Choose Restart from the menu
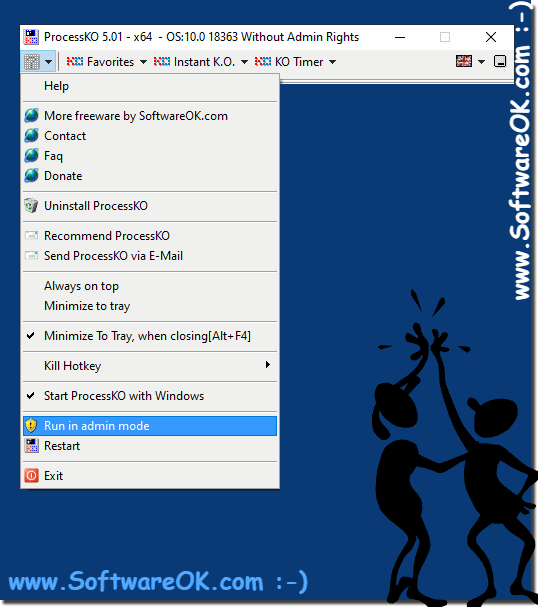538x607 pixels. [x=150, y=446]
